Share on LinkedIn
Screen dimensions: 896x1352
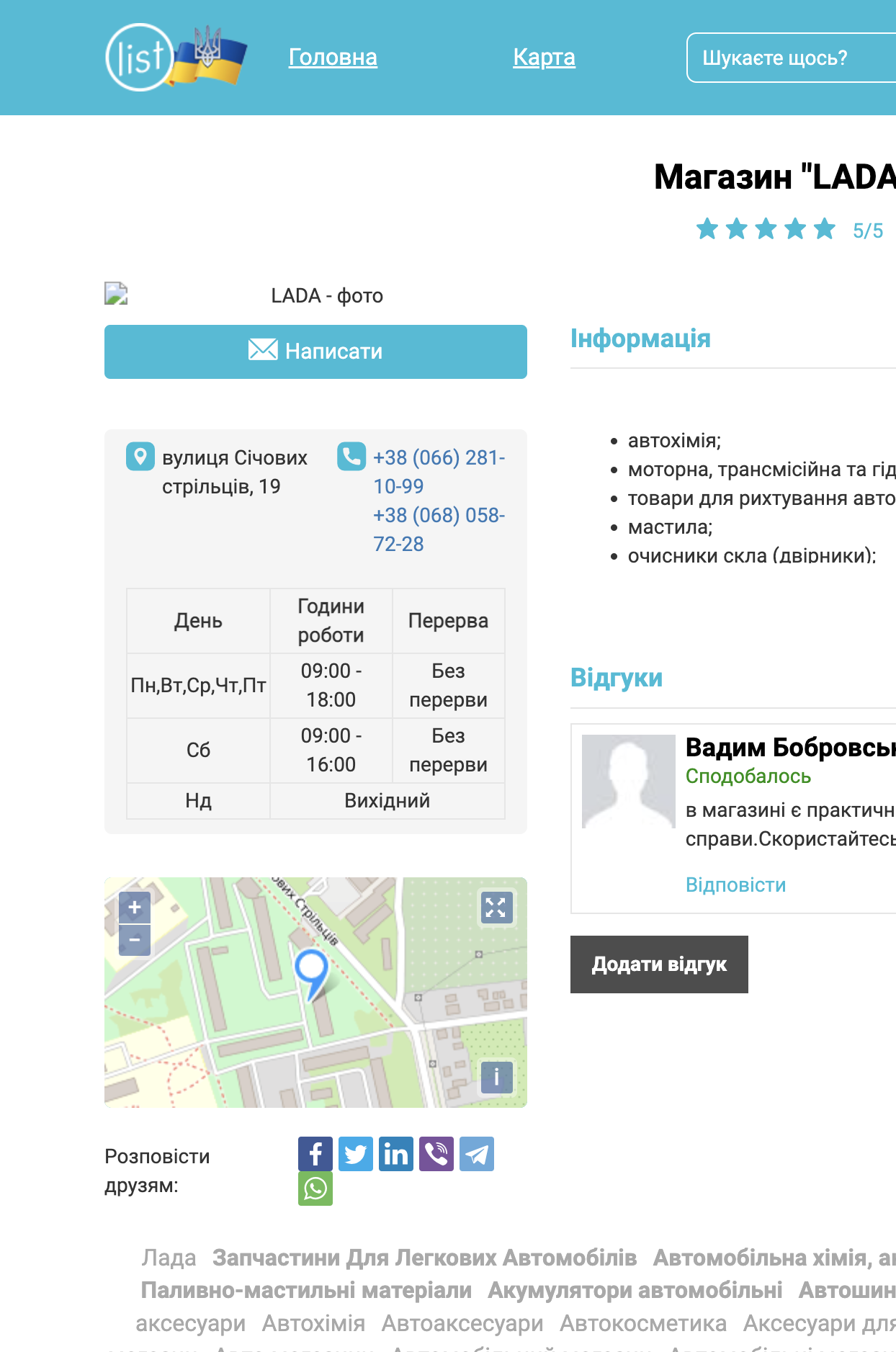point(396,1154)
